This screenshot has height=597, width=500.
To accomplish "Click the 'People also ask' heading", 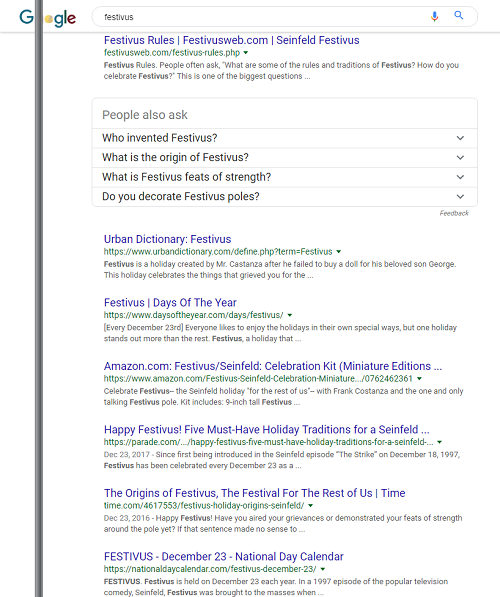I will [145, 115].
